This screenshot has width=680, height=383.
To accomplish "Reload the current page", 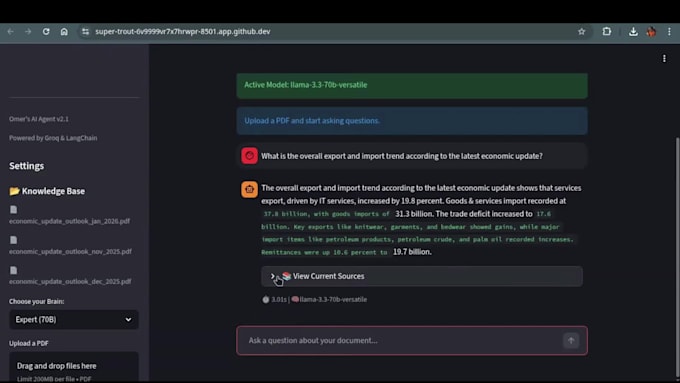I will 46,32.
